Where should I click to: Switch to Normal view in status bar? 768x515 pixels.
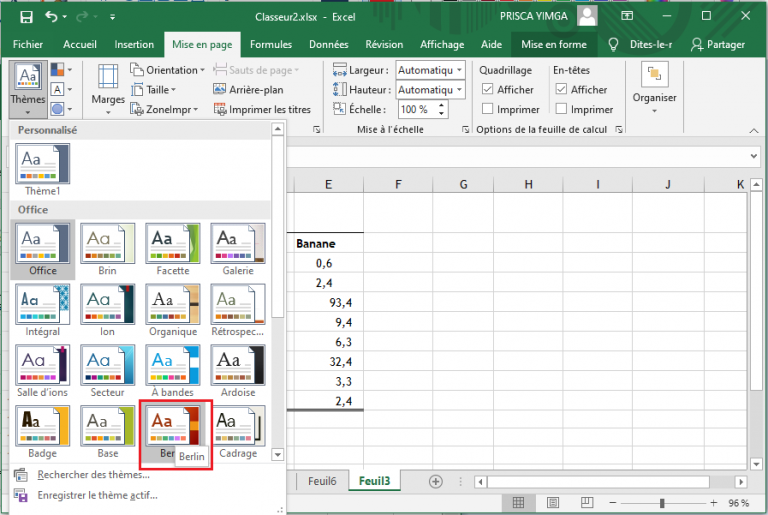tap(518, 503)
